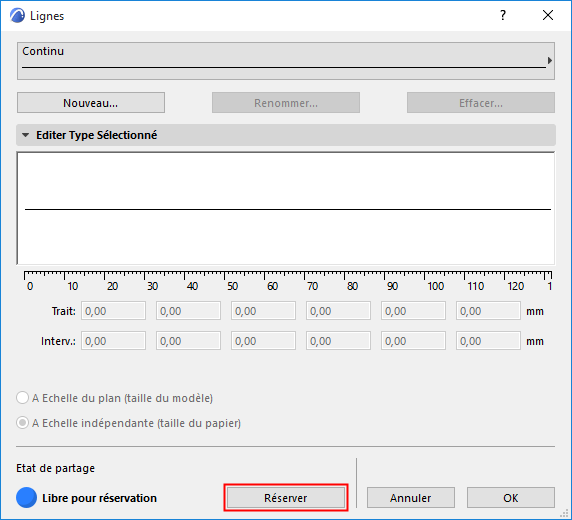This screenshot has height=520, width=572.
Task: Click the blue sharing status circle icon
Action: click(x=26, y=498)
